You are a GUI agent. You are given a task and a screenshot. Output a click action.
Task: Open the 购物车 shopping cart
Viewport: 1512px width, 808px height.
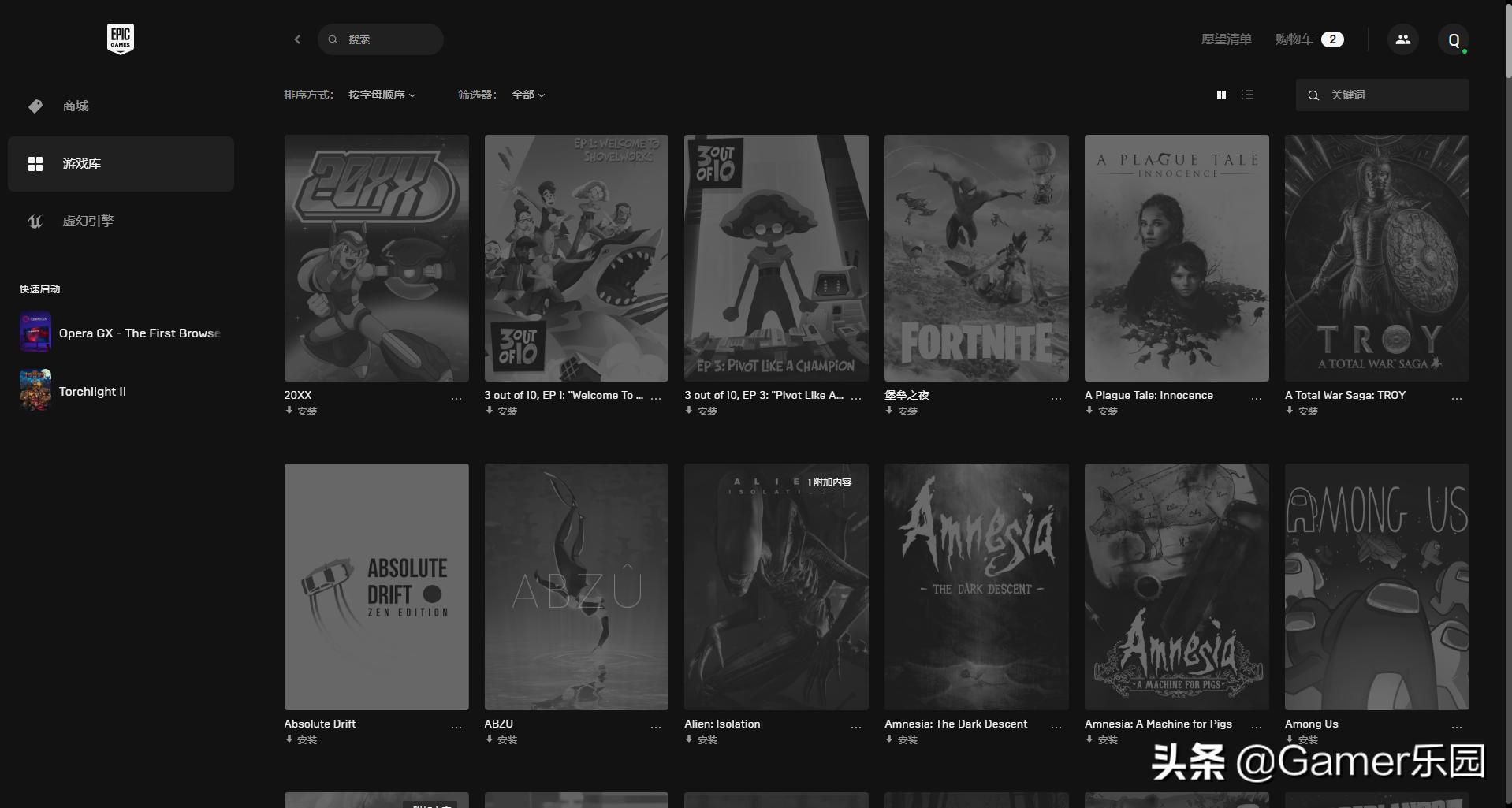click(1309, 39)
